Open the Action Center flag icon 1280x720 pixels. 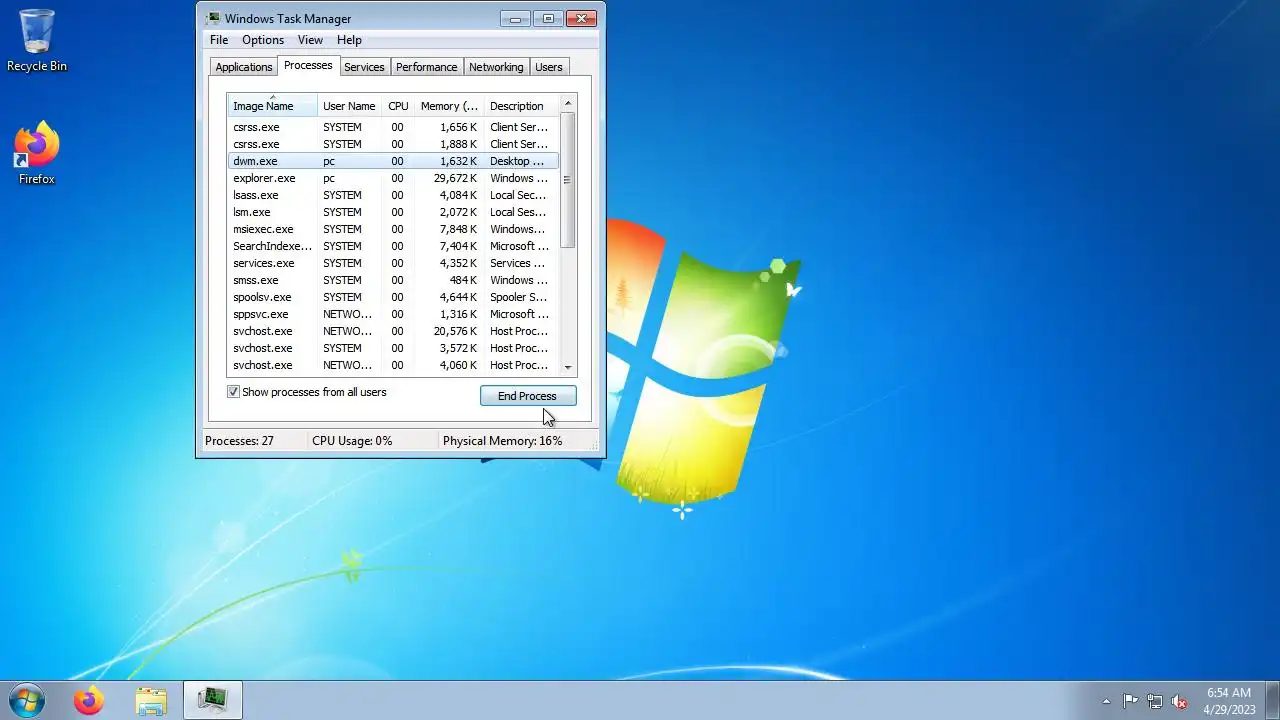[1130, 701]
